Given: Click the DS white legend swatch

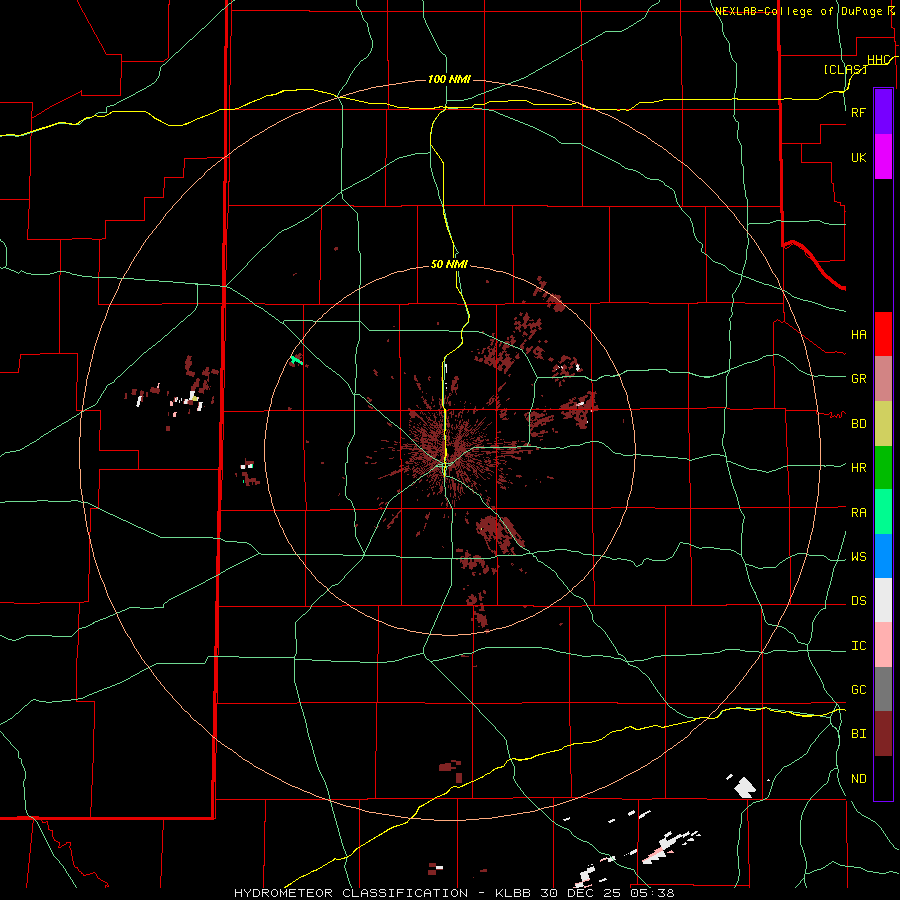Looking at the screenshot, I should click(x=883, y=600).
